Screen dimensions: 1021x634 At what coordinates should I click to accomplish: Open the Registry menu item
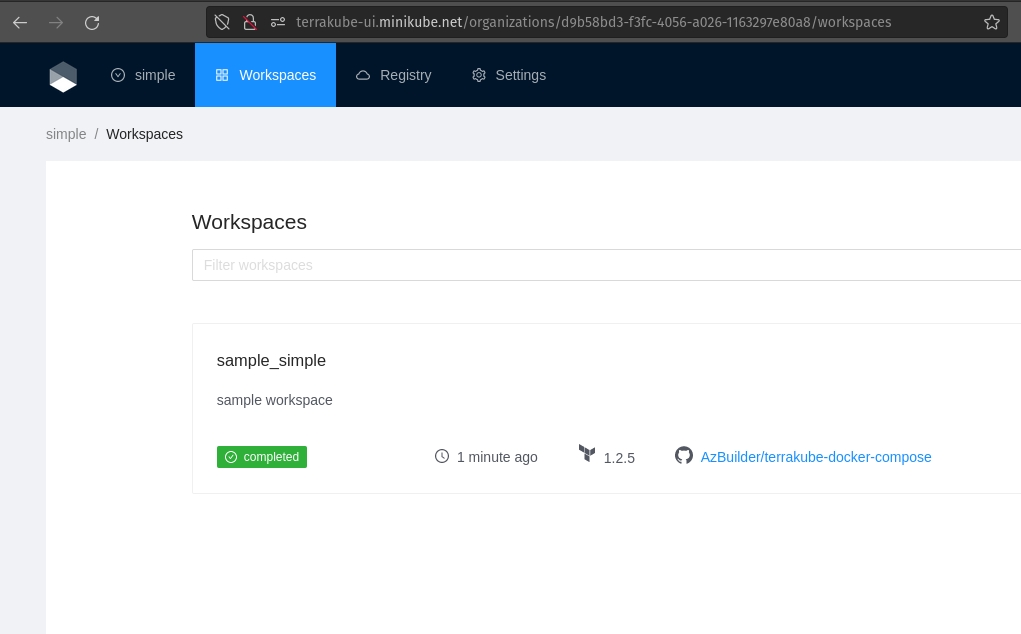394,75
